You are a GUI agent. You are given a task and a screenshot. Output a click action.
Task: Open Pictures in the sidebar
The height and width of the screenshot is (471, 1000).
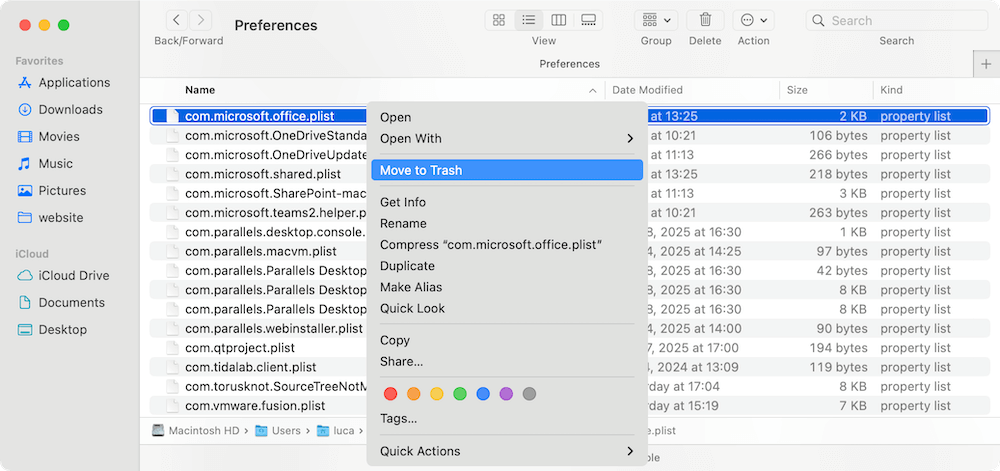52,191
